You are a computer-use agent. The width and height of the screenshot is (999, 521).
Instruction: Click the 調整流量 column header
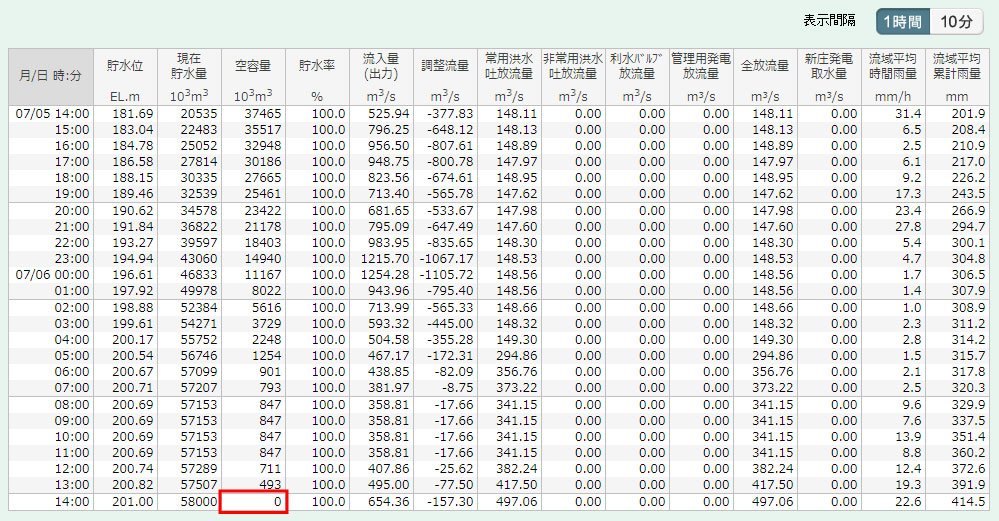(x=445, y=76)
